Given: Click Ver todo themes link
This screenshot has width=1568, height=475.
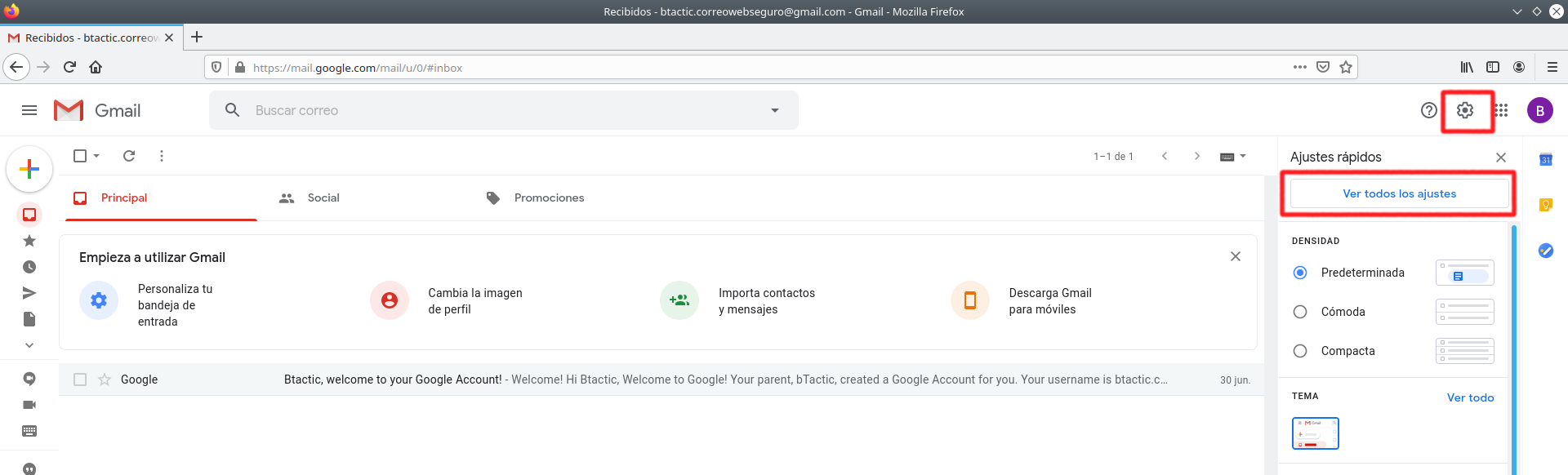Looking at the screenshot, I should point(1470,397).
